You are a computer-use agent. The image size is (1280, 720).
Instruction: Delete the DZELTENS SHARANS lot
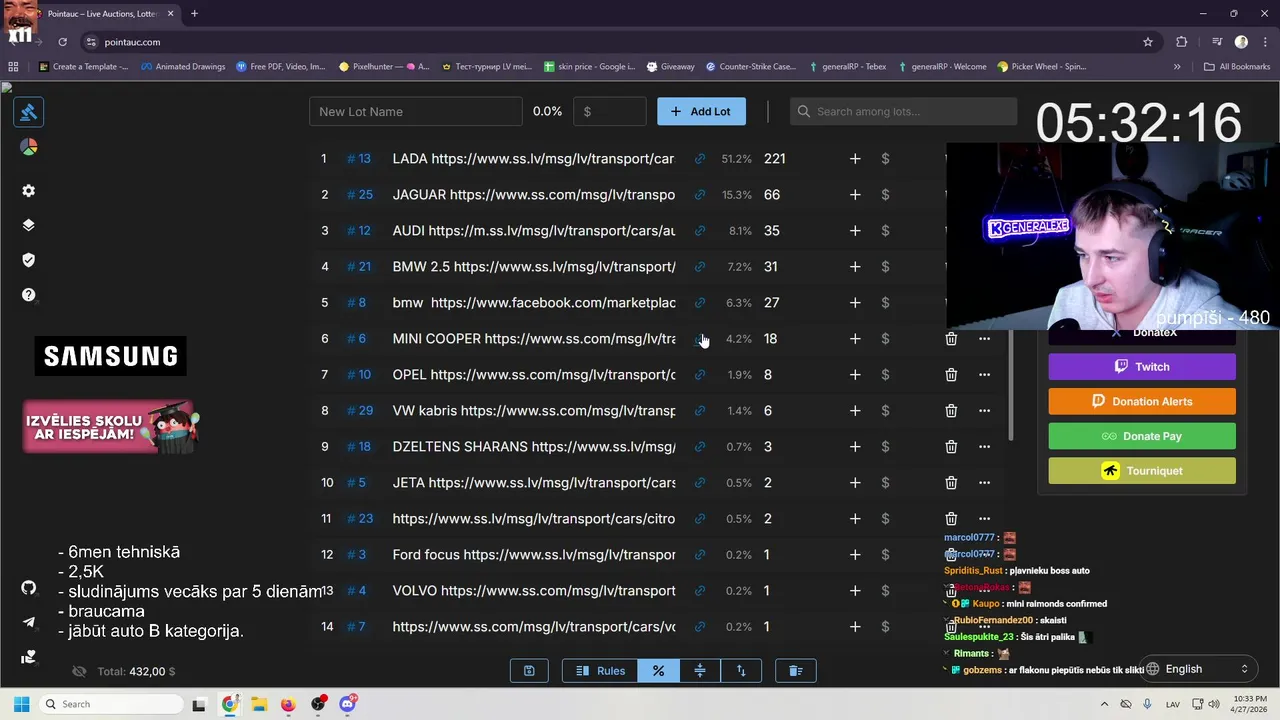click(951, 447)
